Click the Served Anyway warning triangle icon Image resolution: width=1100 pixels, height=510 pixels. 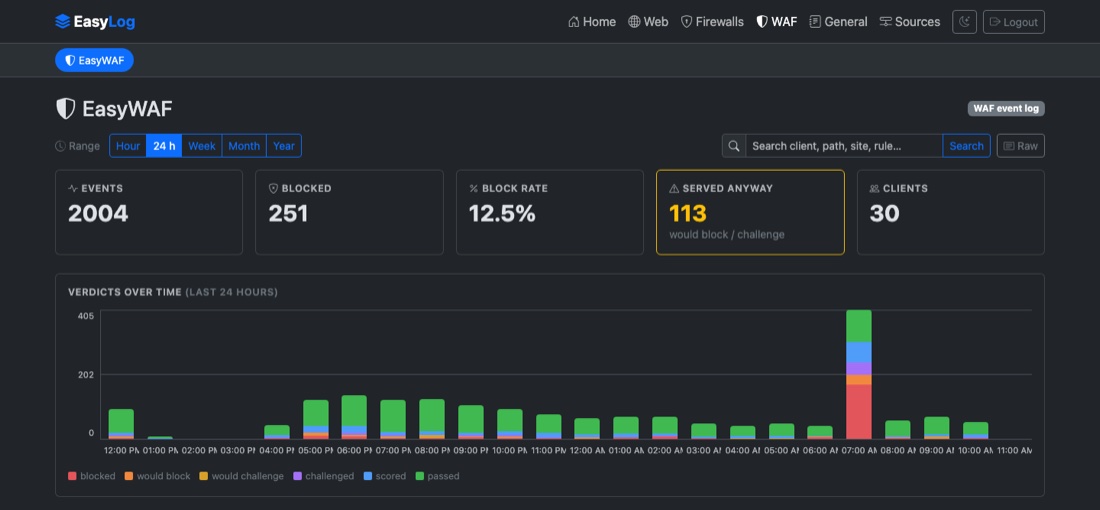click(x=674, y=189)
